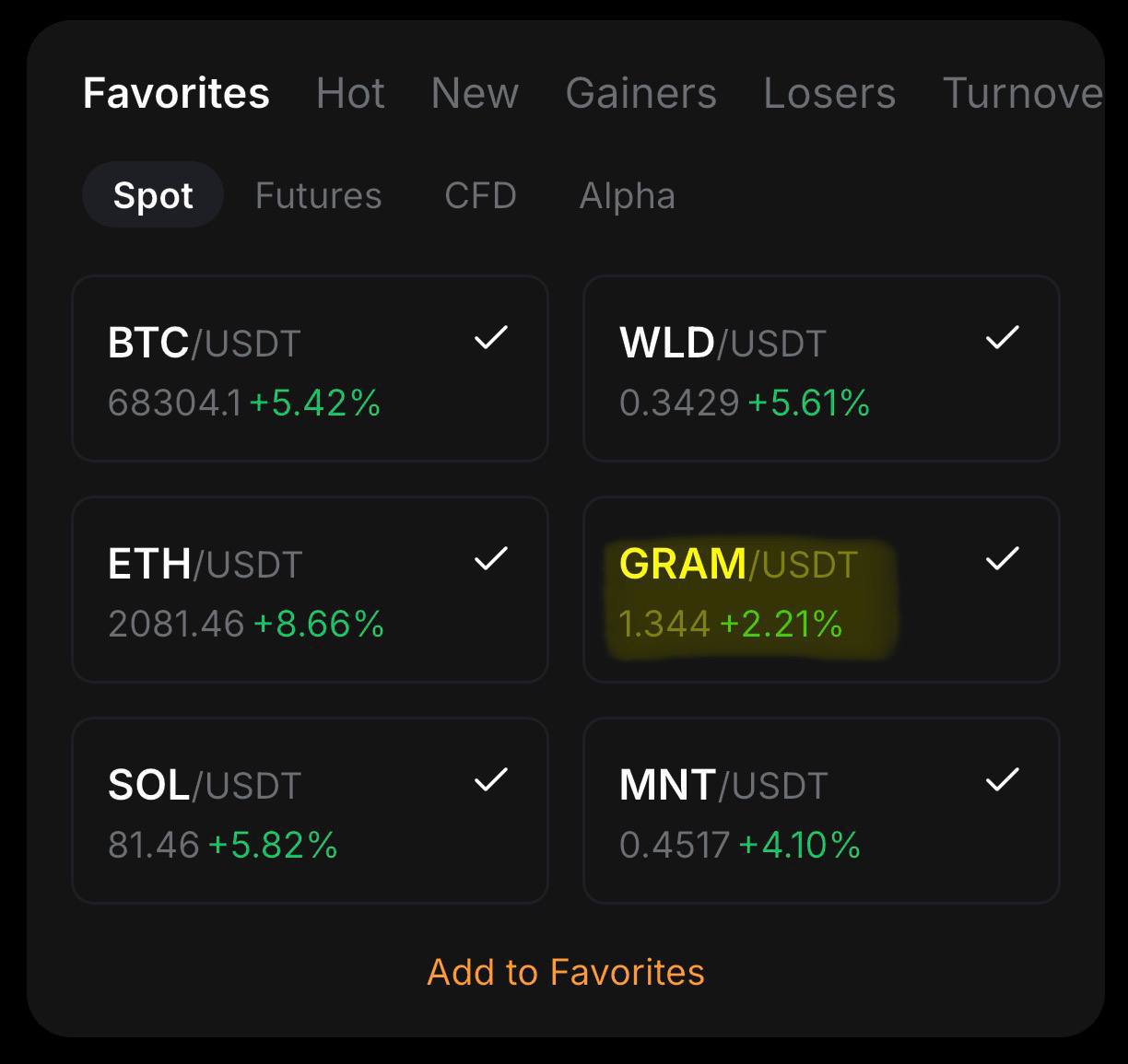View the Losers tab
This screenshot has width=1128, height=1064.
tap(829, 93)
